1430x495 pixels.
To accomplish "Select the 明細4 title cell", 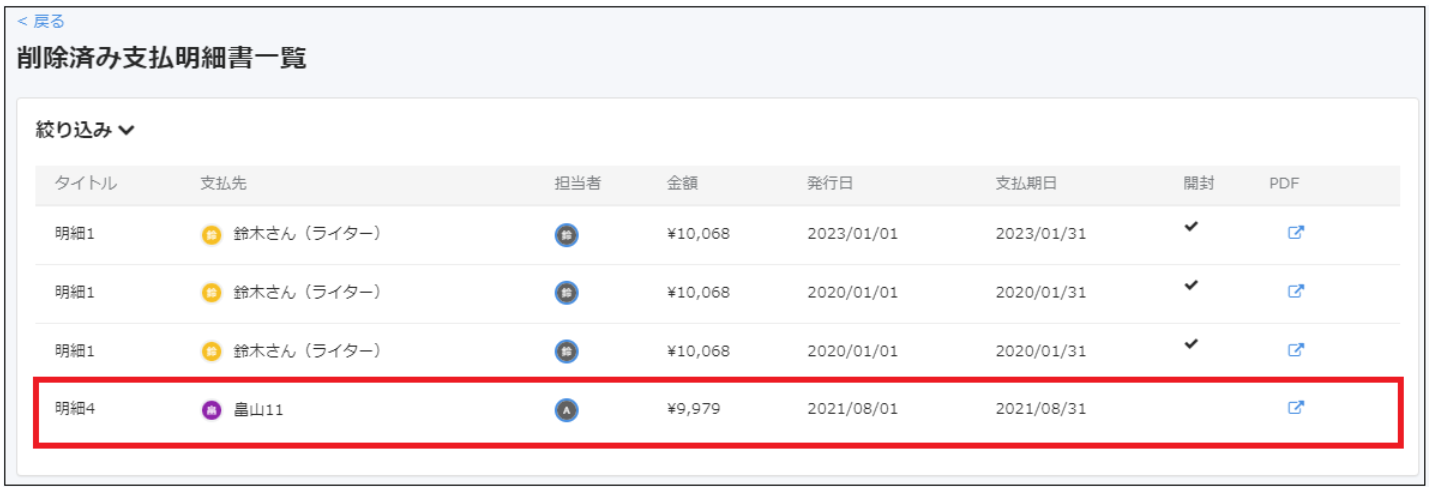I will tap(72, 409).
